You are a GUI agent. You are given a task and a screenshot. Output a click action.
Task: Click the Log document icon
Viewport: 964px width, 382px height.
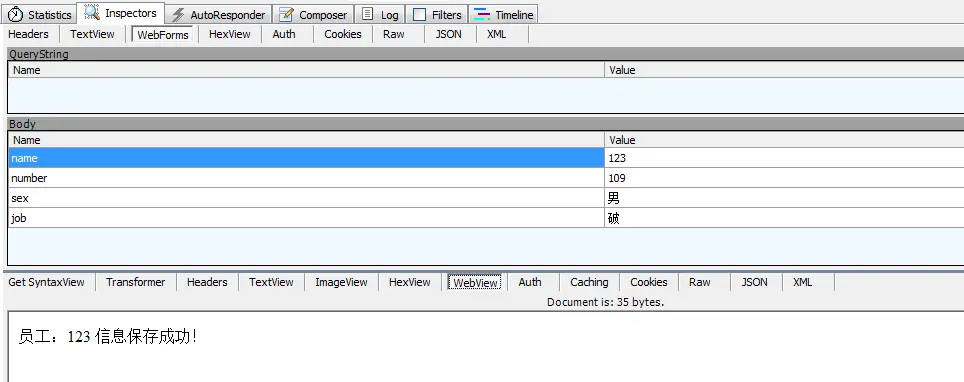(367, 14)
